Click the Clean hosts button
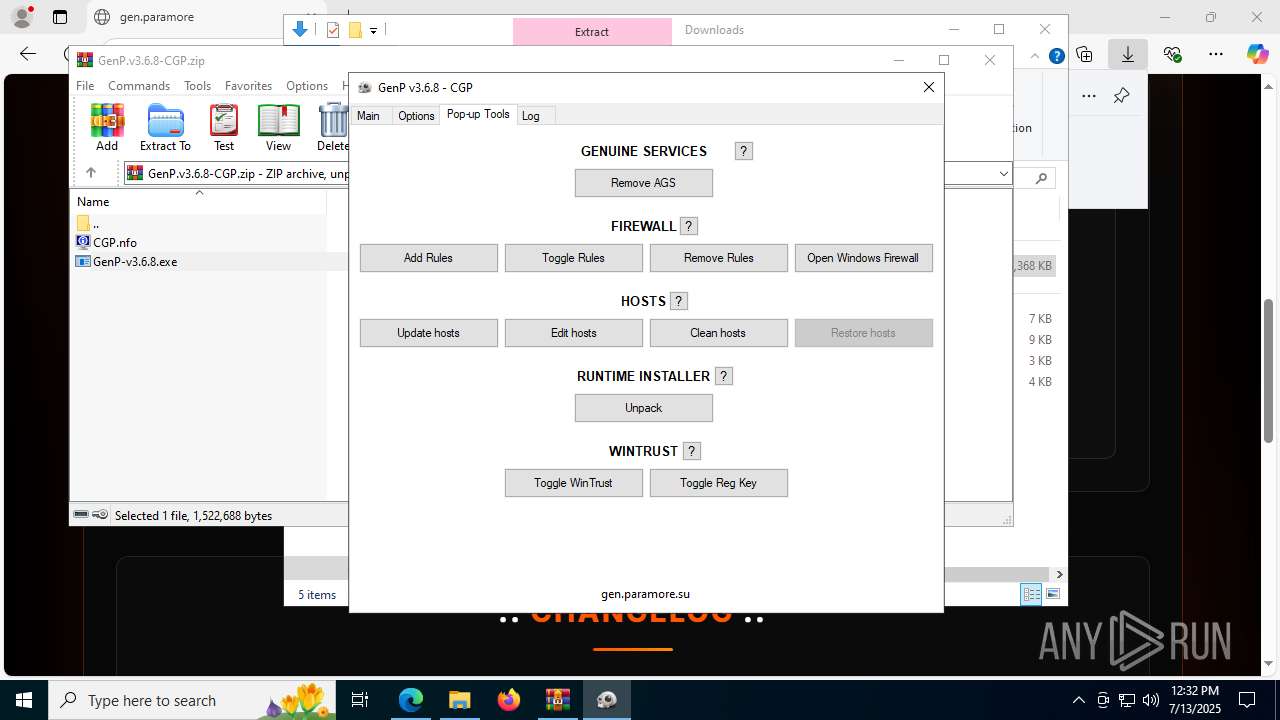 click(x=719, y=333)
